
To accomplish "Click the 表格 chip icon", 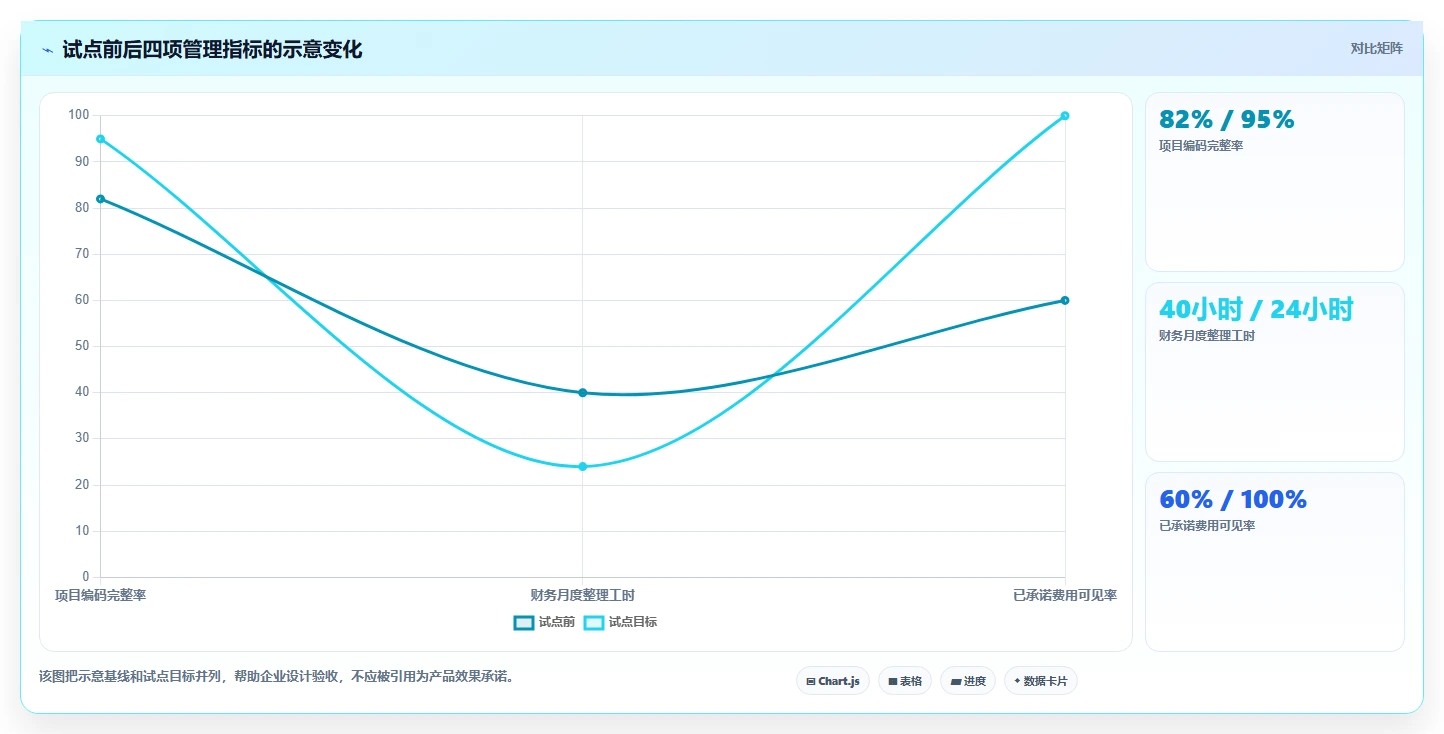I will click(x=892, y=681).
